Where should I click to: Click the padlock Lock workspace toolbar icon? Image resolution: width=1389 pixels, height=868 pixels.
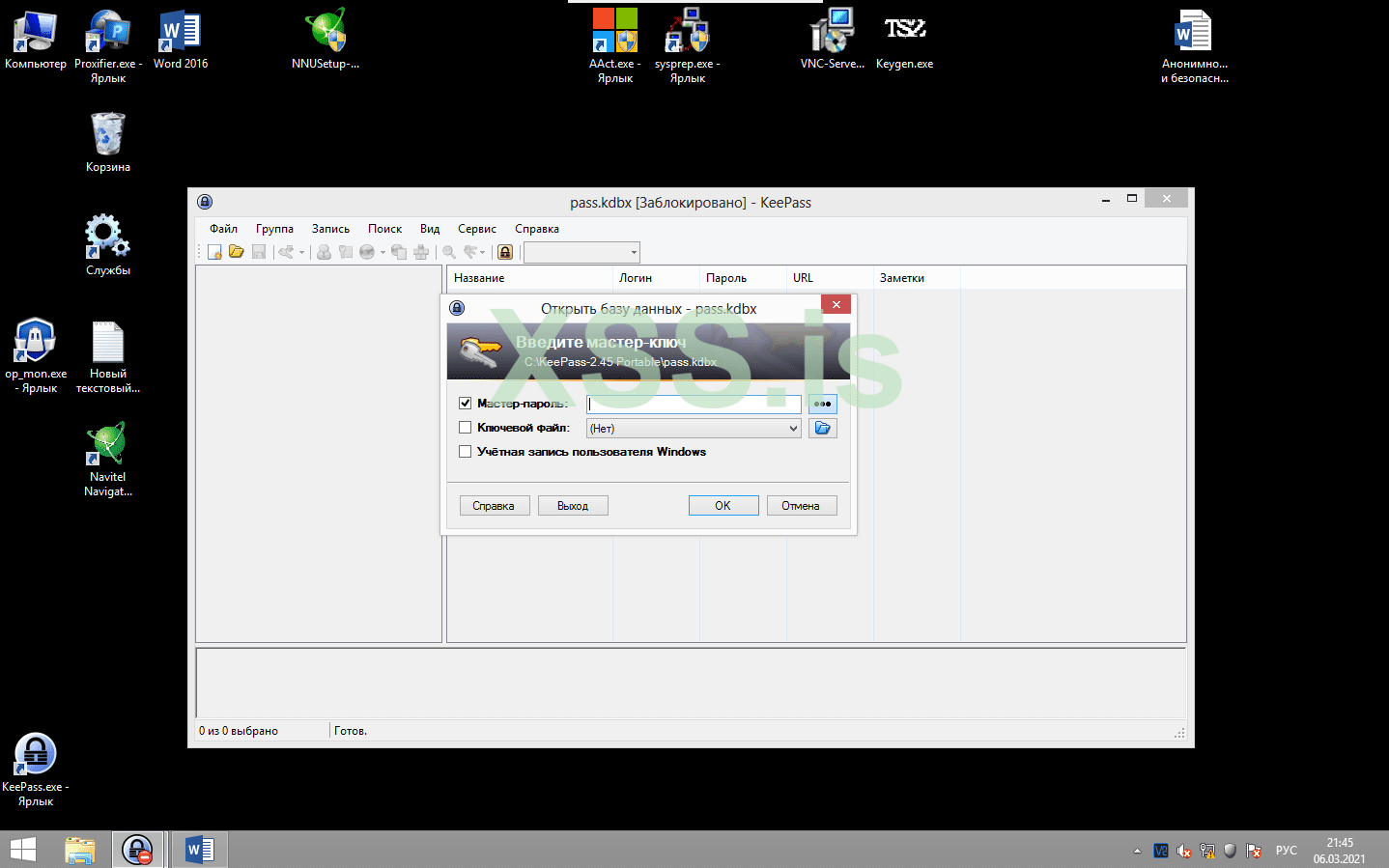pos(505,252)
